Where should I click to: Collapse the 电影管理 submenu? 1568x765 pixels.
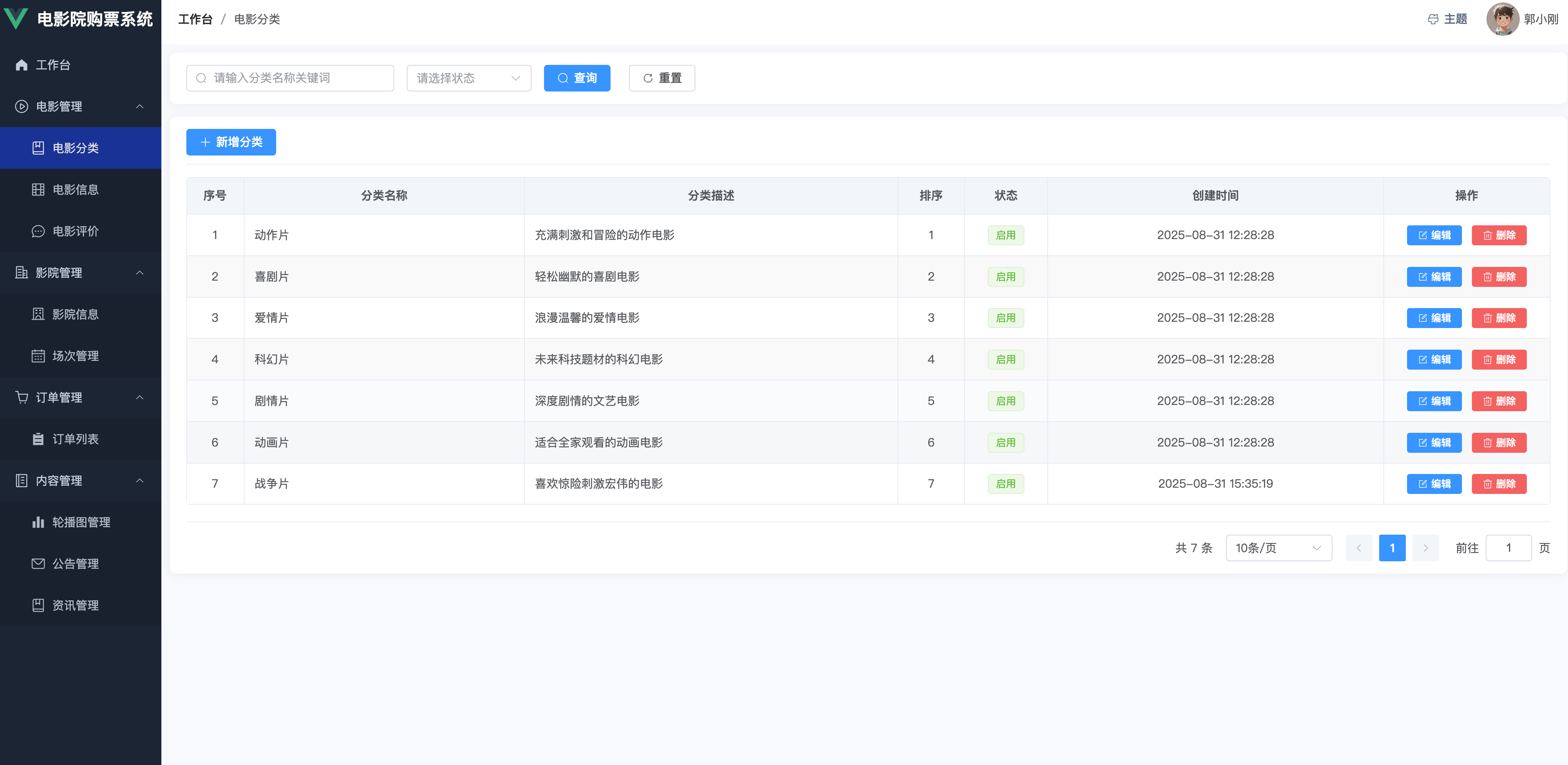pos(139,106)
